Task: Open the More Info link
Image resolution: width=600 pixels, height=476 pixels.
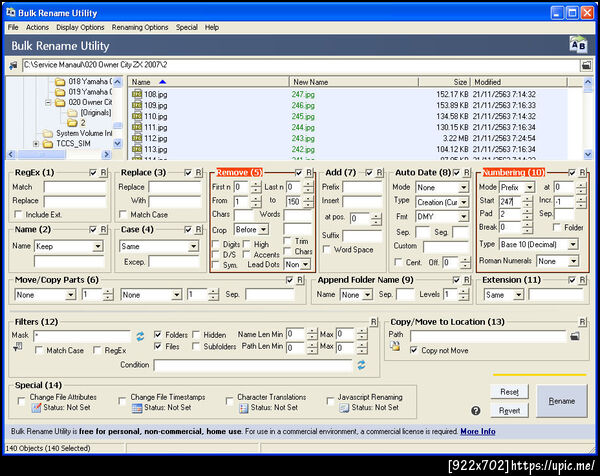Action: click(477, 431)
